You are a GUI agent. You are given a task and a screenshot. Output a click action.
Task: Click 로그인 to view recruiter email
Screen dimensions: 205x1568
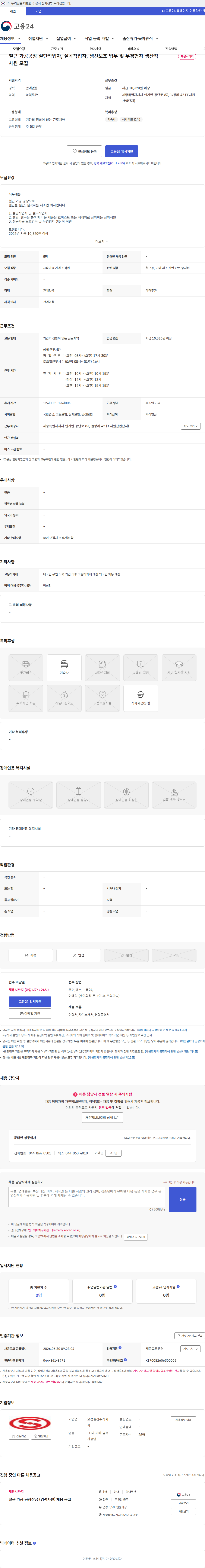[x=113, y=1153]
